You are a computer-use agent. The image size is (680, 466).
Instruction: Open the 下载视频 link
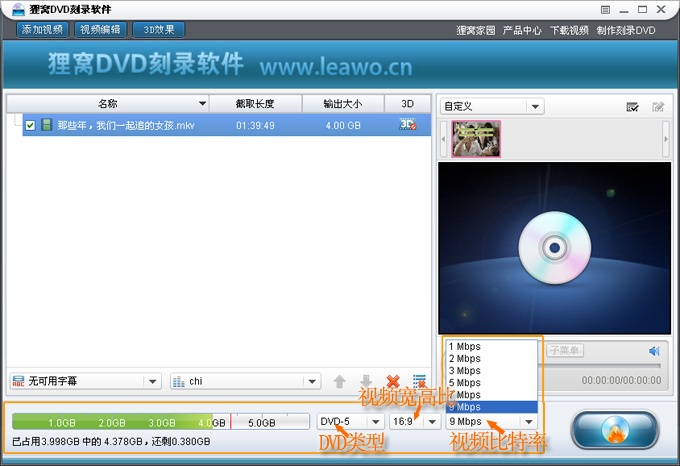pyautogui.click(x=569, y=30)
